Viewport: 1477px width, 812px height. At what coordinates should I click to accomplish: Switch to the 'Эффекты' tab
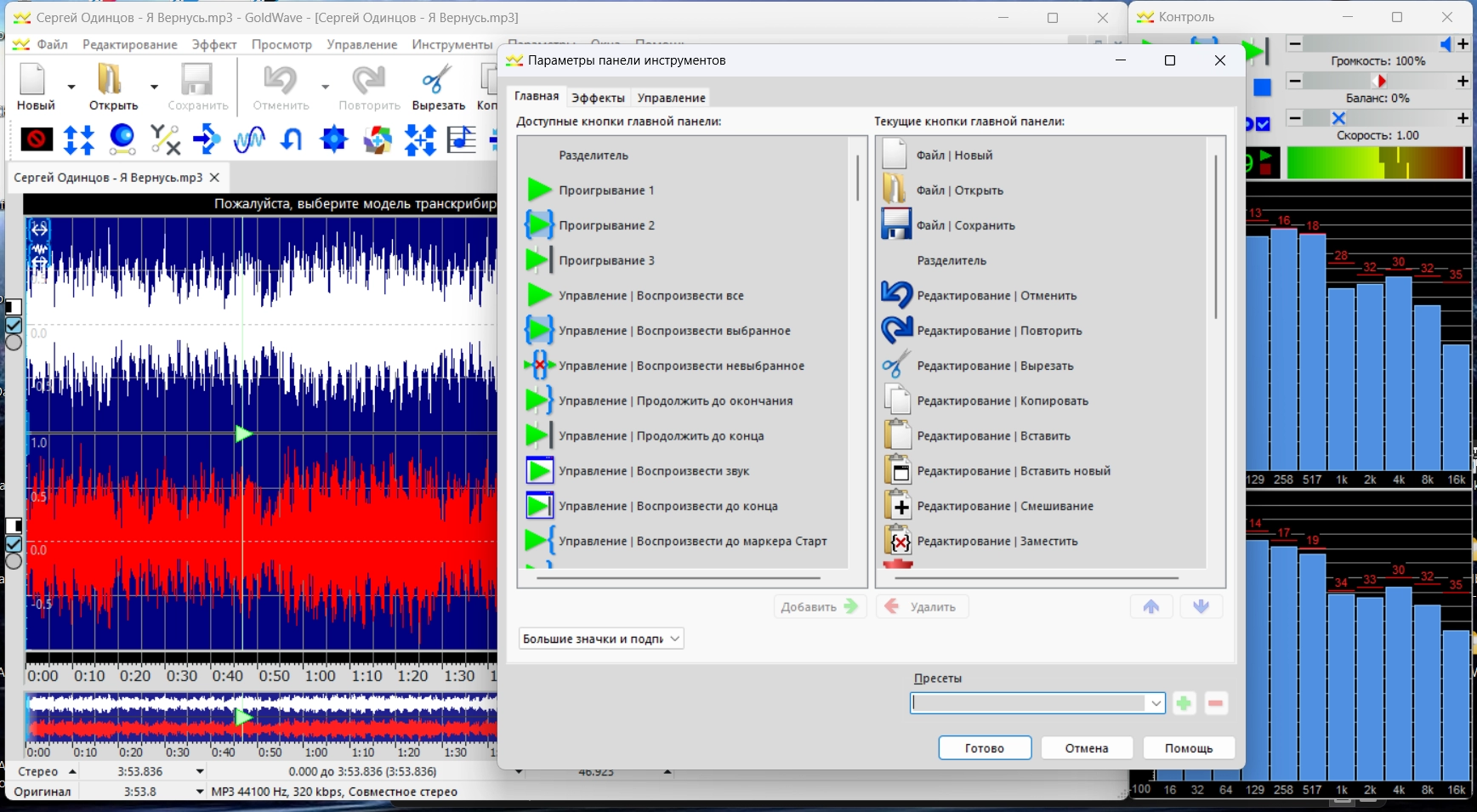tap(598, 98)
